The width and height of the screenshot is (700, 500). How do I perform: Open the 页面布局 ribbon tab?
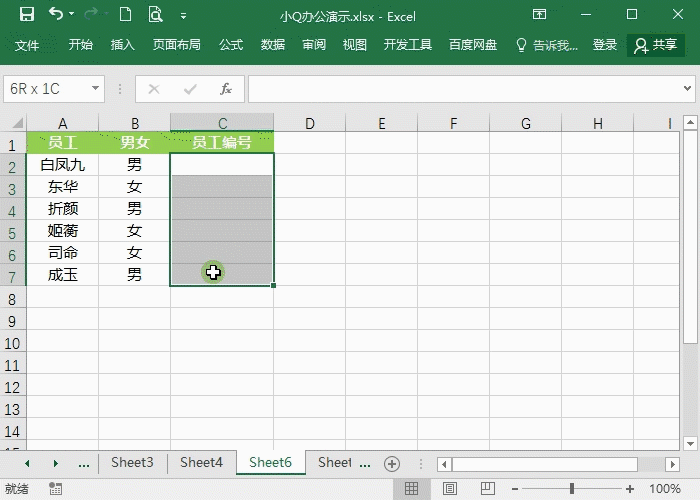(176, 45)
